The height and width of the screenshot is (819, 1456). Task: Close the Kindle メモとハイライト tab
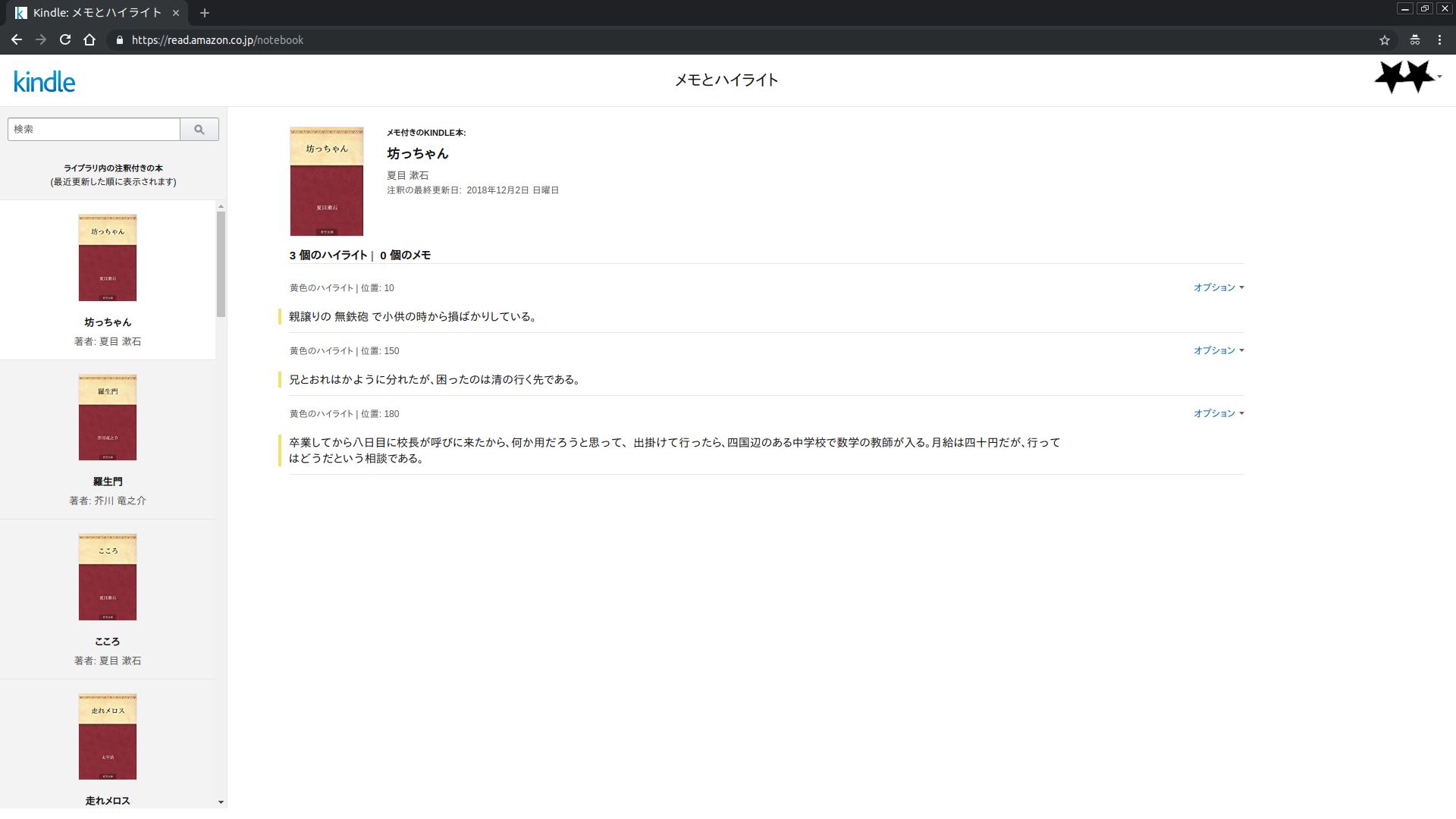[176, 13]
